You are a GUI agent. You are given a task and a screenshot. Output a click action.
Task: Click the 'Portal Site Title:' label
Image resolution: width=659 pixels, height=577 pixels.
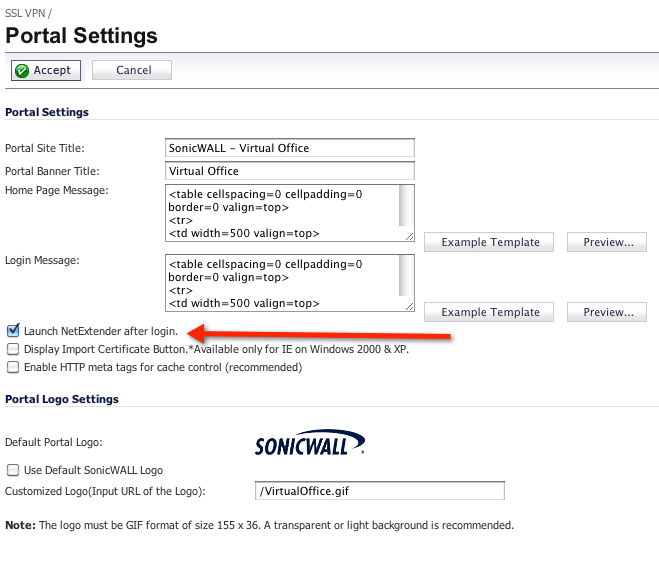(45, 148)
